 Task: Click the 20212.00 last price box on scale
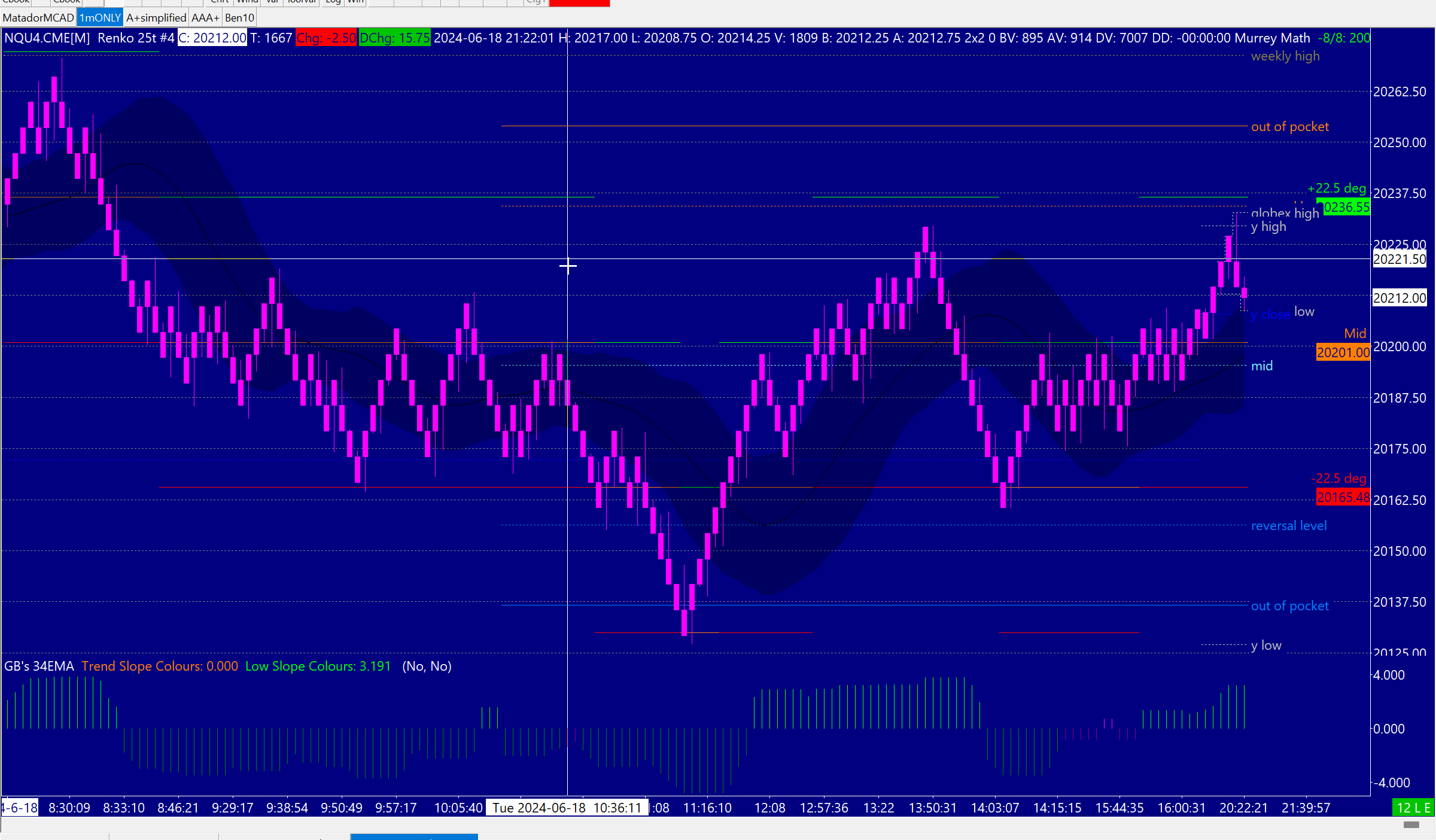click(x=1399, y=298)
